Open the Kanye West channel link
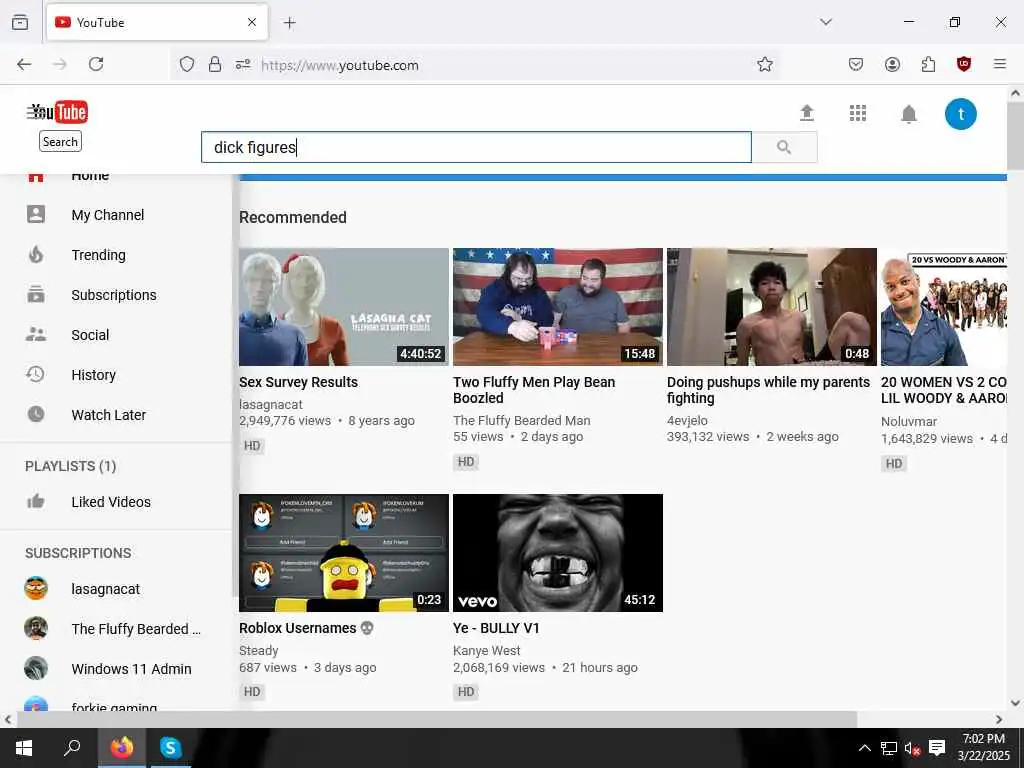1024x768 pixels. 487,650
